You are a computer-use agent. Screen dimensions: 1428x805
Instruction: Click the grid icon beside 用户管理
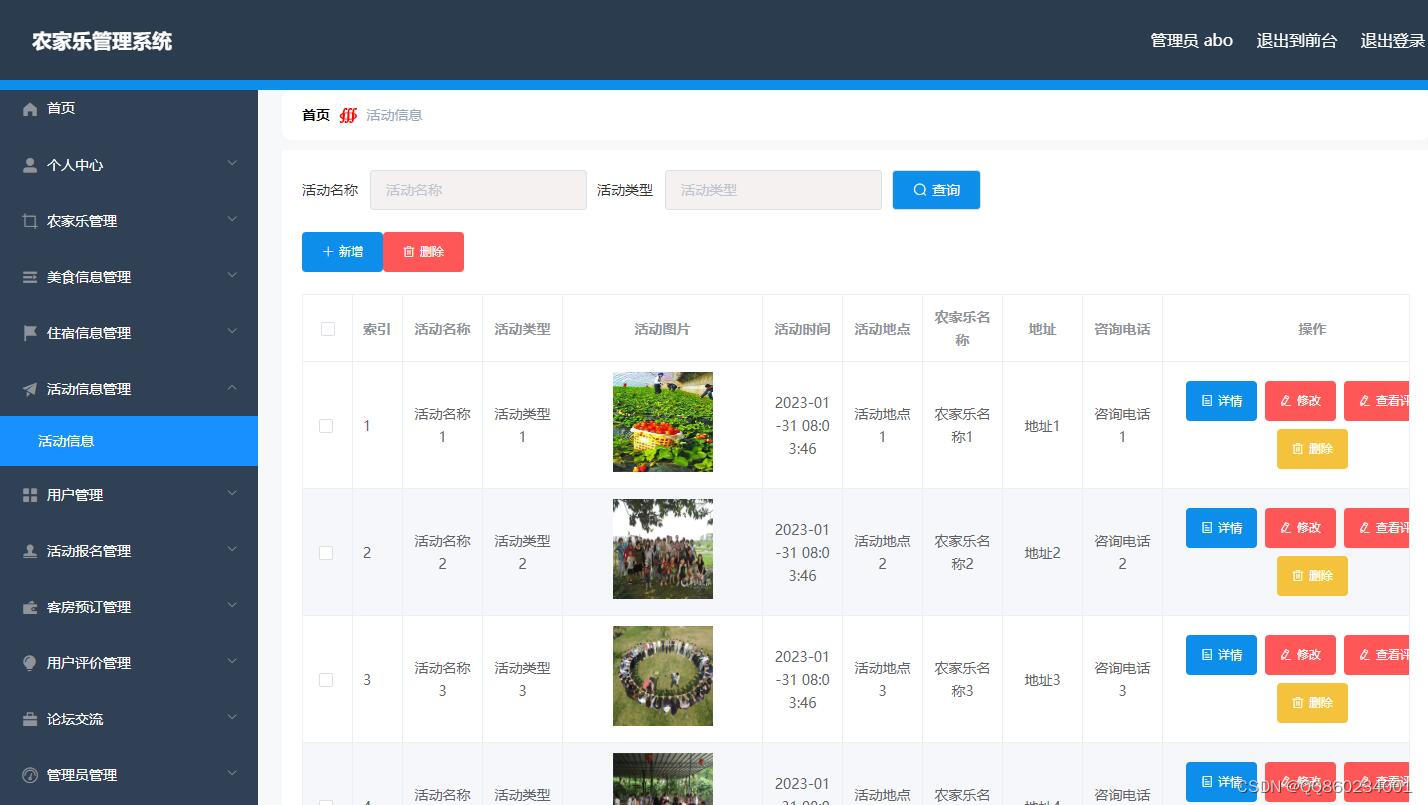(30, 495)
